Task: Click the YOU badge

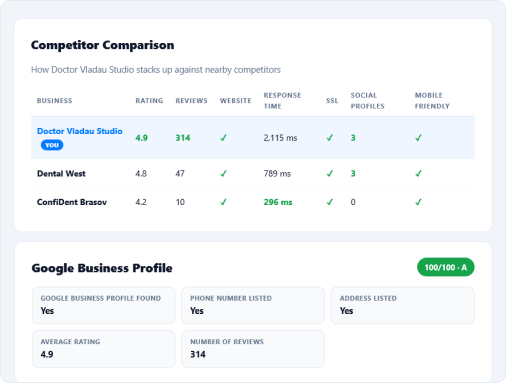Action: pyautogui.click(x=52, y=145)
